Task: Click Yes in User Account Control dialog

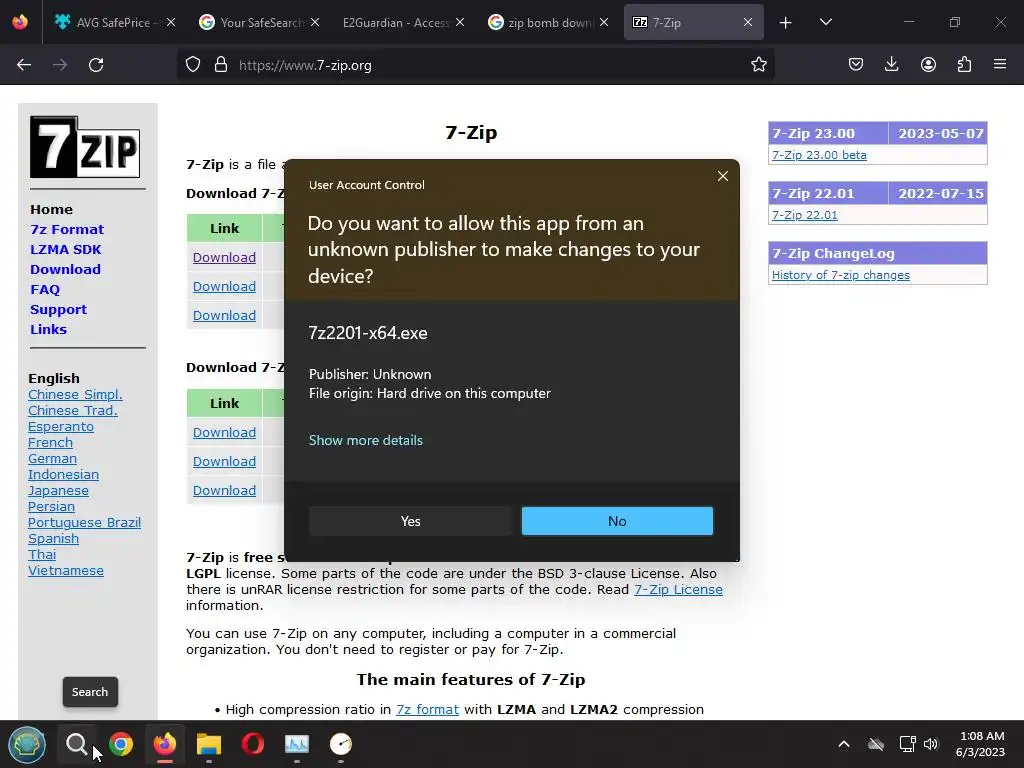Action: click(x=410, y=521)
